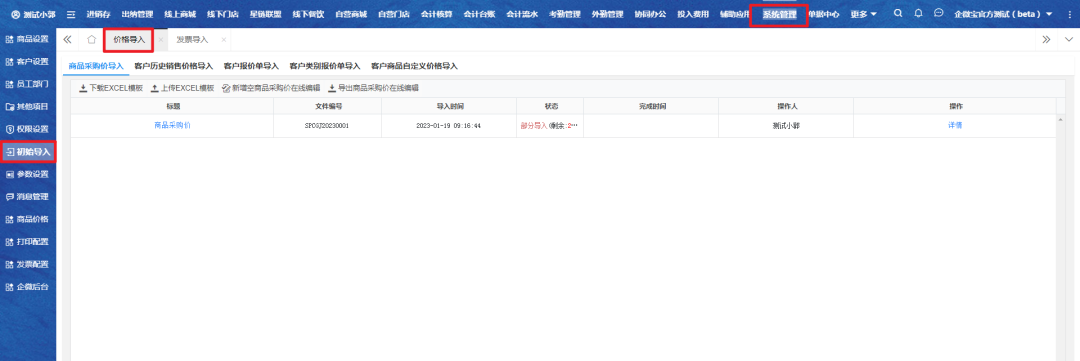Viewport: 1080px width, 361px height.
Task: Open 企微后台 in the sidebar
Action: click(28, 287)
